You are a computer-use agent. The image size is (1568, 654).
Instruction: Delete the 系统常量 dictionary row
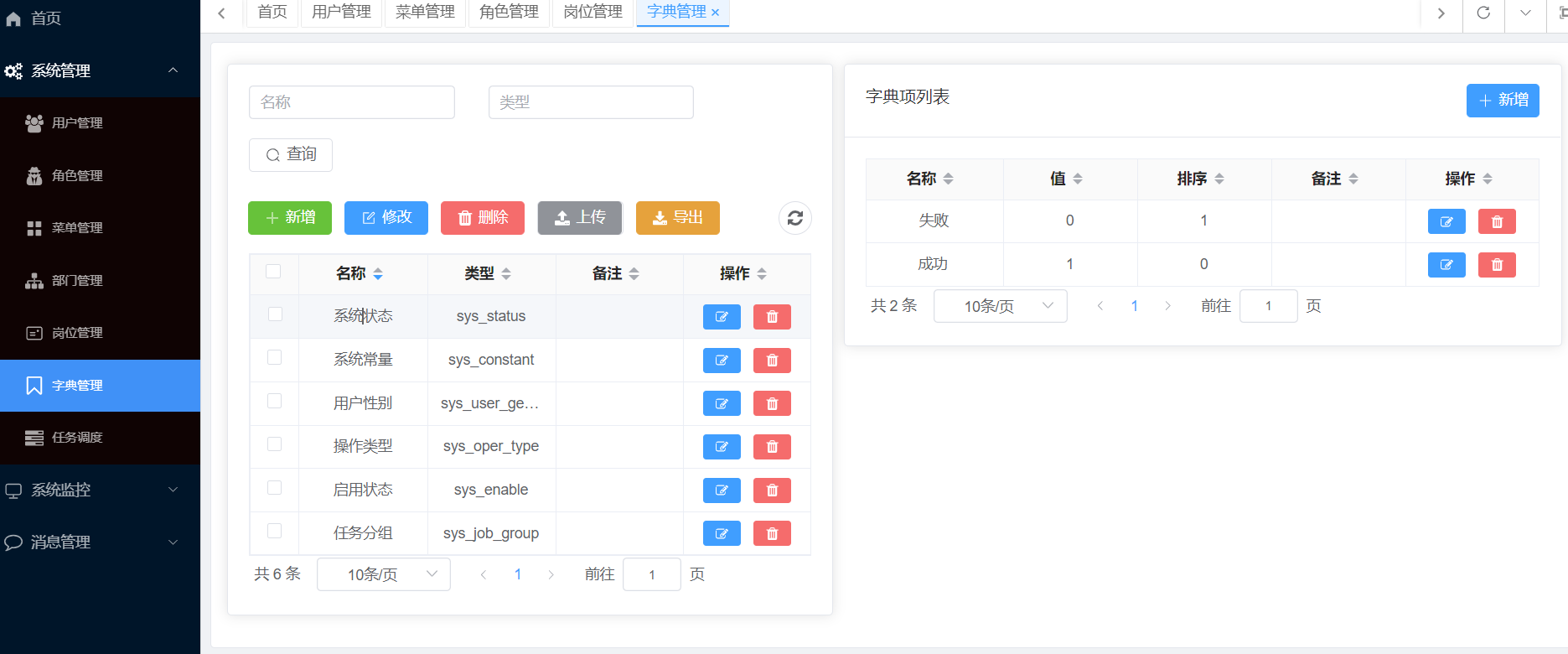click(772, 361)
